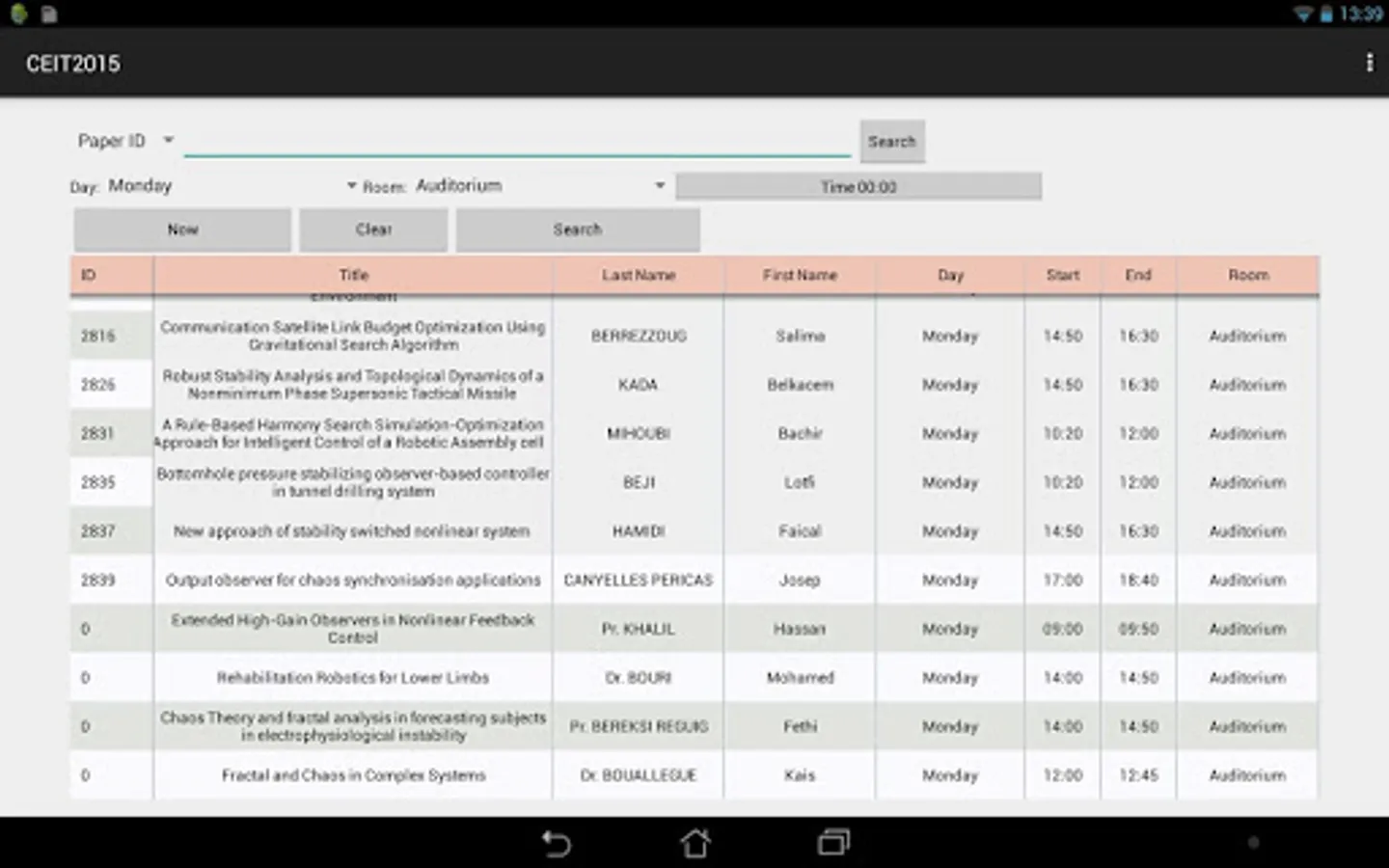The width and height of the screenshot is (1389, 868).
Task: Open the Chaos Theory and fractal analysis talk
Action: [x=353, y=726]
